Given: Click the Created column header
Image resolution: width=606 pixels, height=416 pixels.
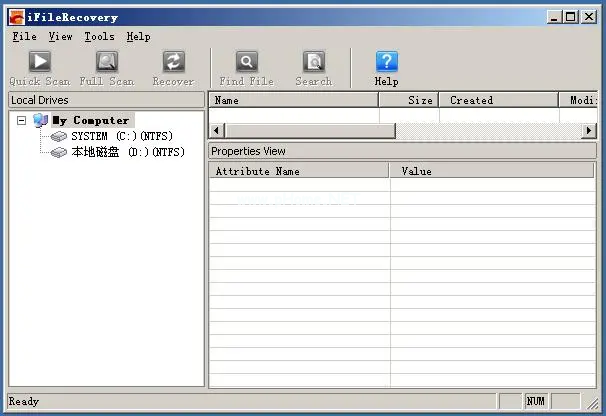Looking at the screenshot, I should [x=497, y=100].
